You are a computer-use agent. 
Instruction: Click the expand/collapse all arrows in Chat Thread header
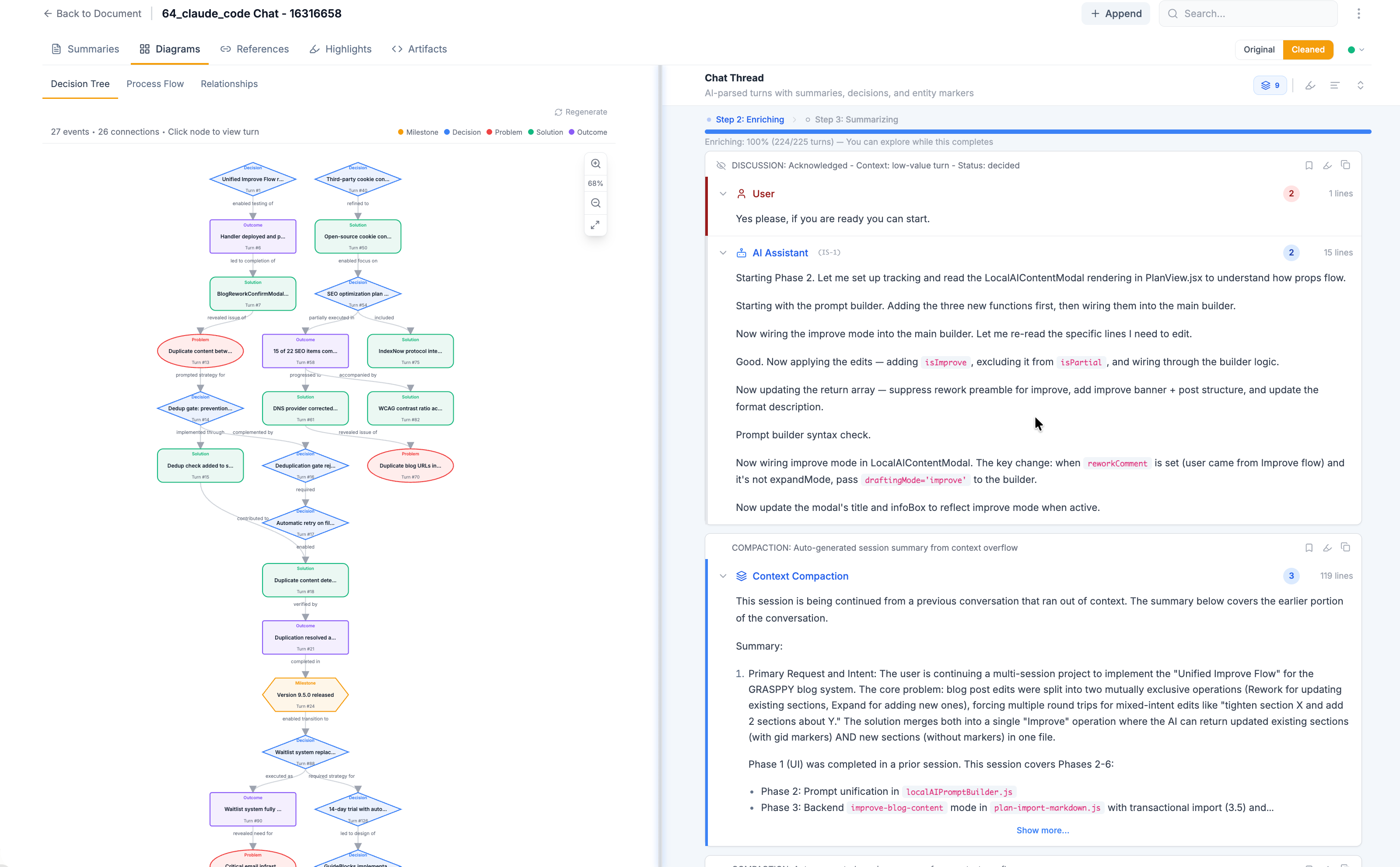(1360, 85)
